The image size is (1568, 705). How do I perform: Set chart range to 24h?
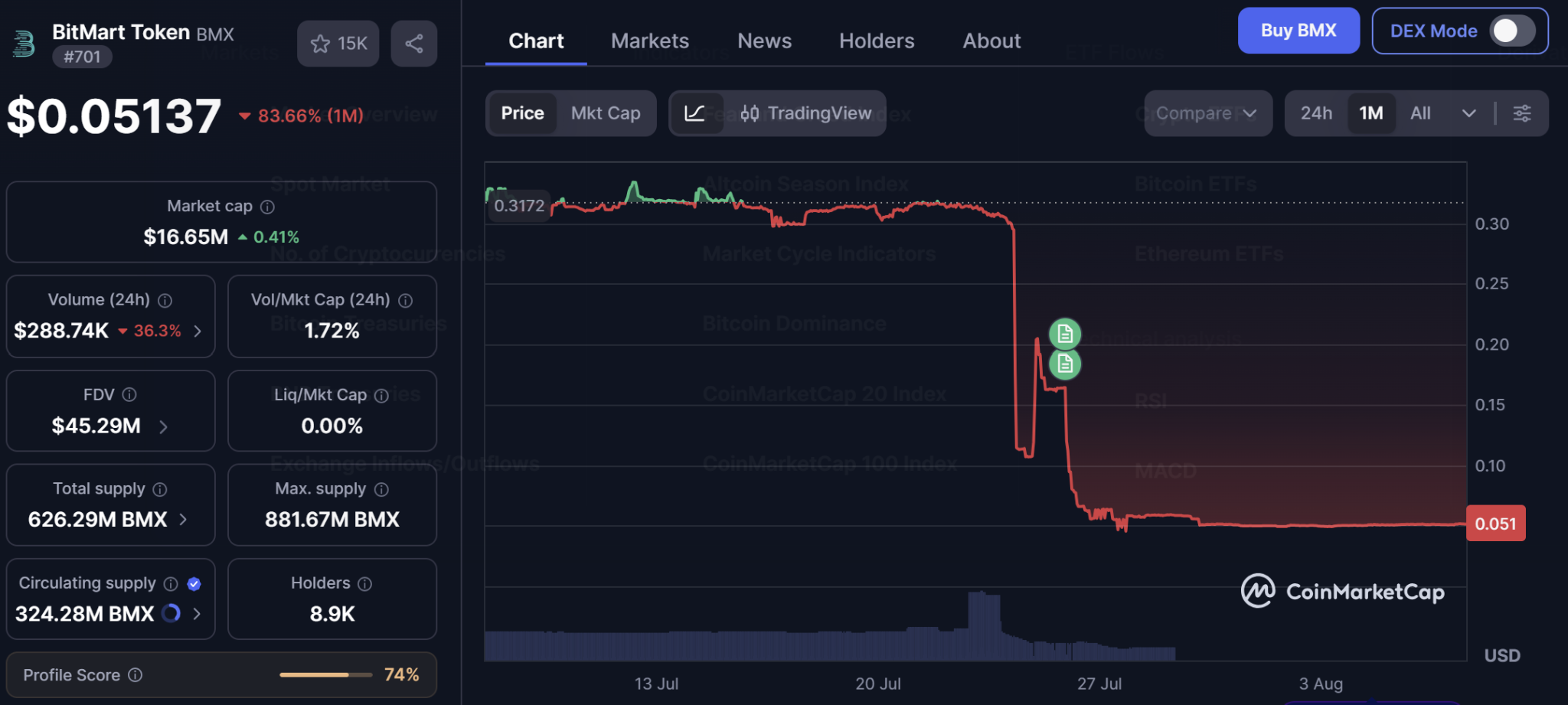click(x=1316, y=113)
